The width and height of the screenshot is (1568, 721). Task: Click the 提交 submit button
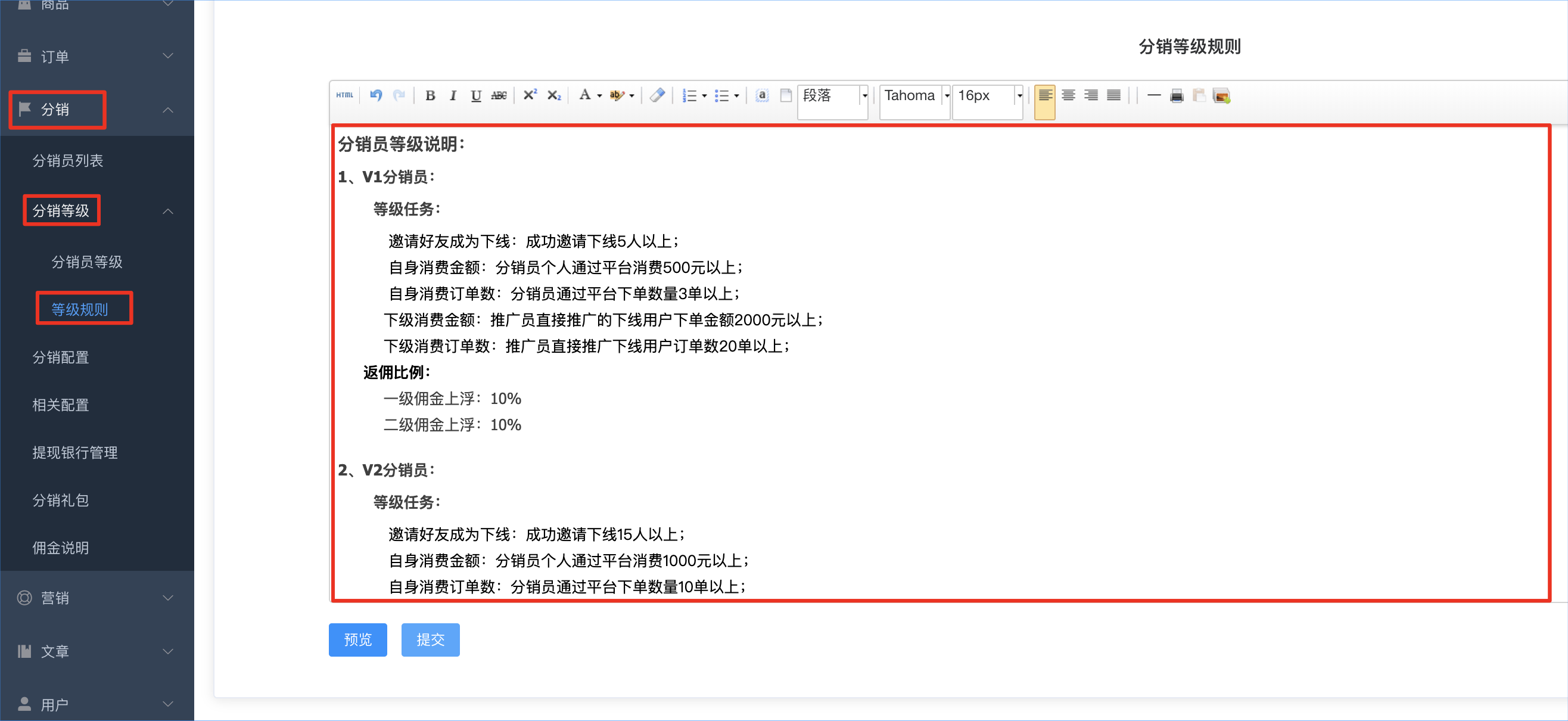430,639
